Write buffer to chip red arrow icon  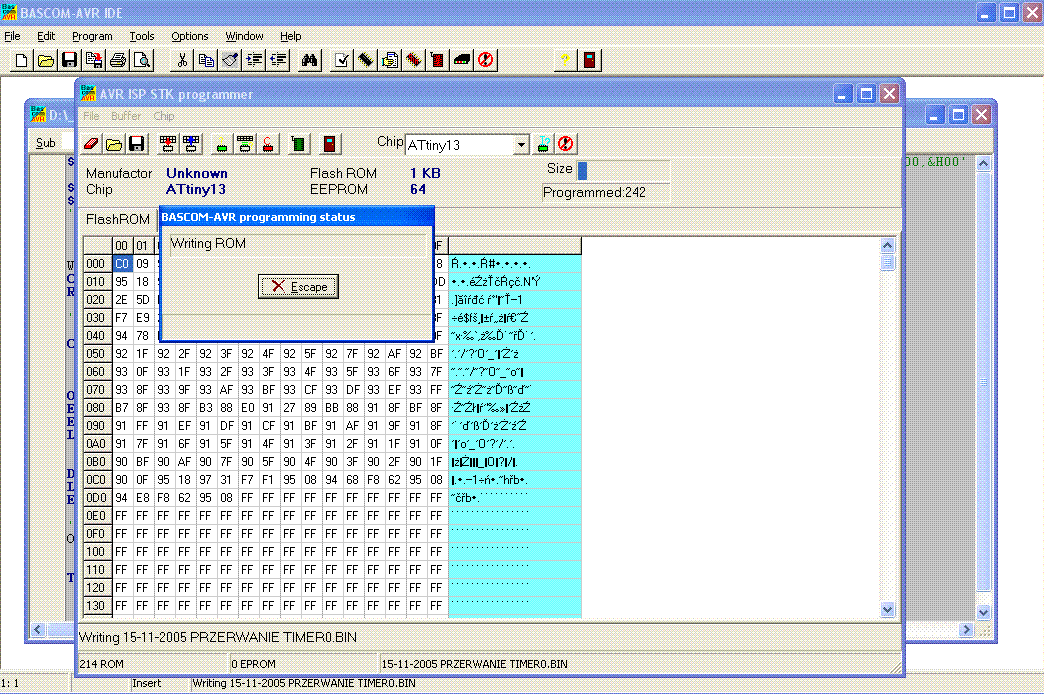pos(168,144)
